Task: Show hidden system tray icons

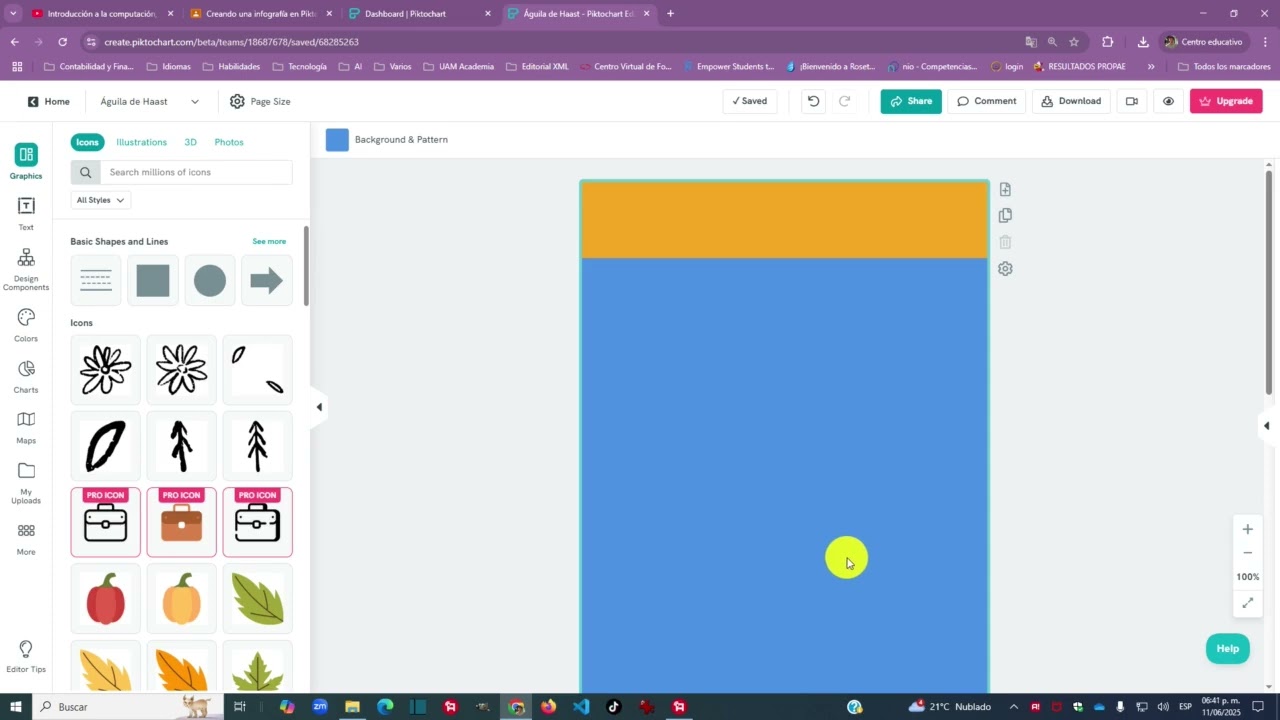Action: tap(1013, 707)
